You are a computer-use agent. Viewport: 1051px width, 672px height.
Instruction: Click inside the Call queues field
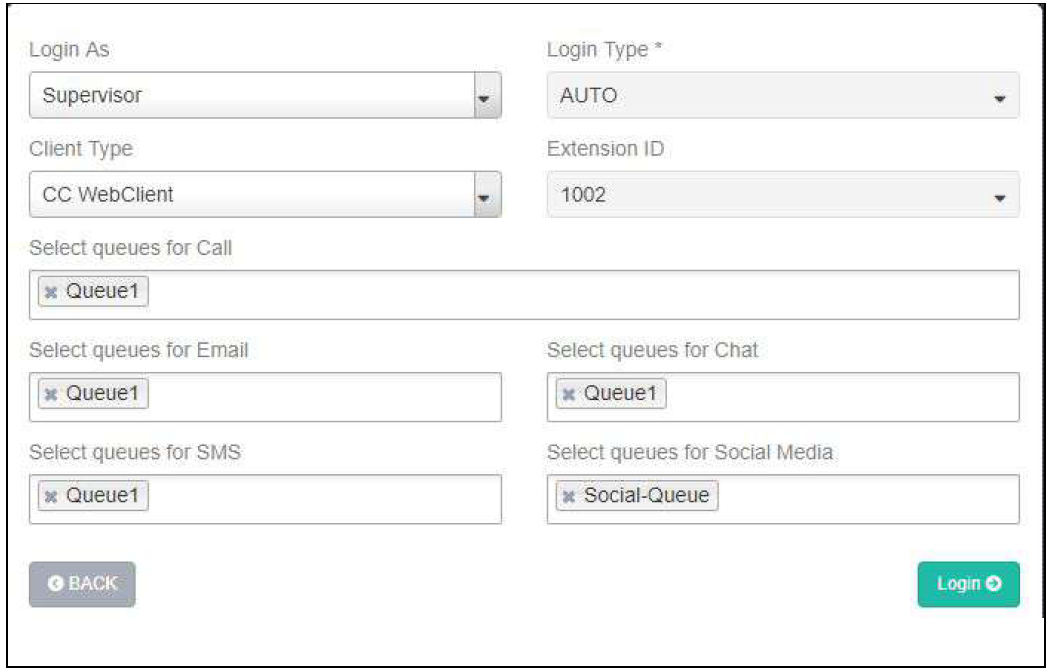pos(580,294)
